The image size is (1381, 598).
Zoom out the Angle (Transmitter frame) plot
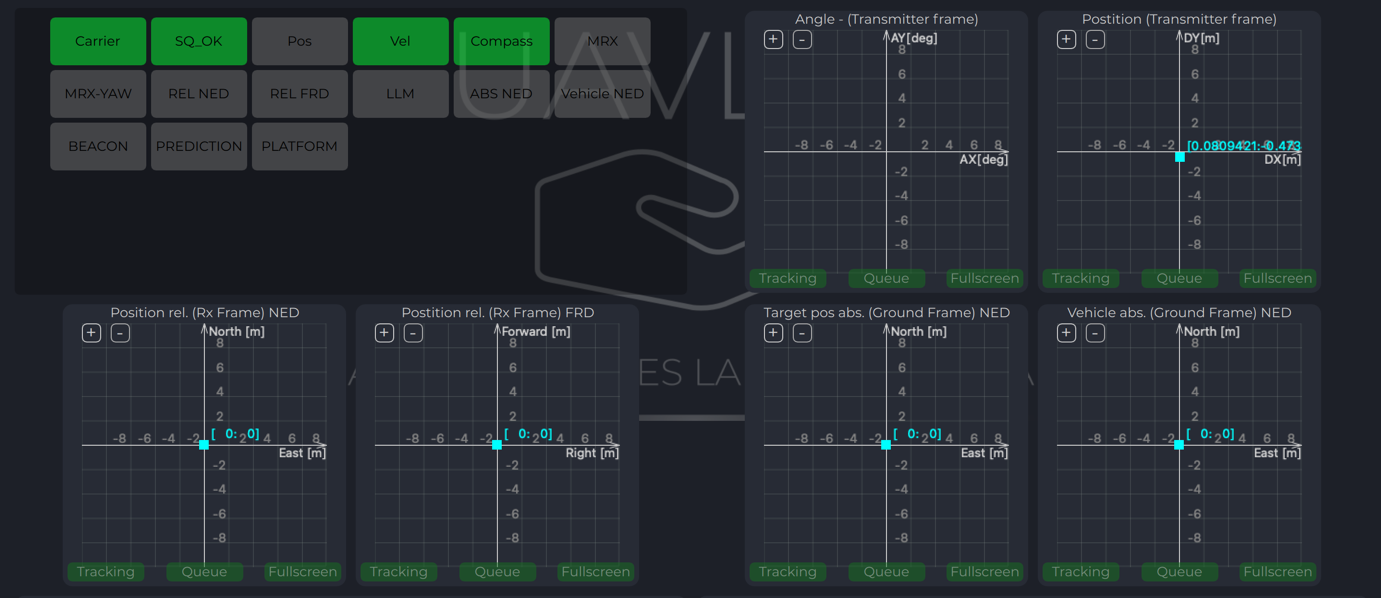coord(802,39)
